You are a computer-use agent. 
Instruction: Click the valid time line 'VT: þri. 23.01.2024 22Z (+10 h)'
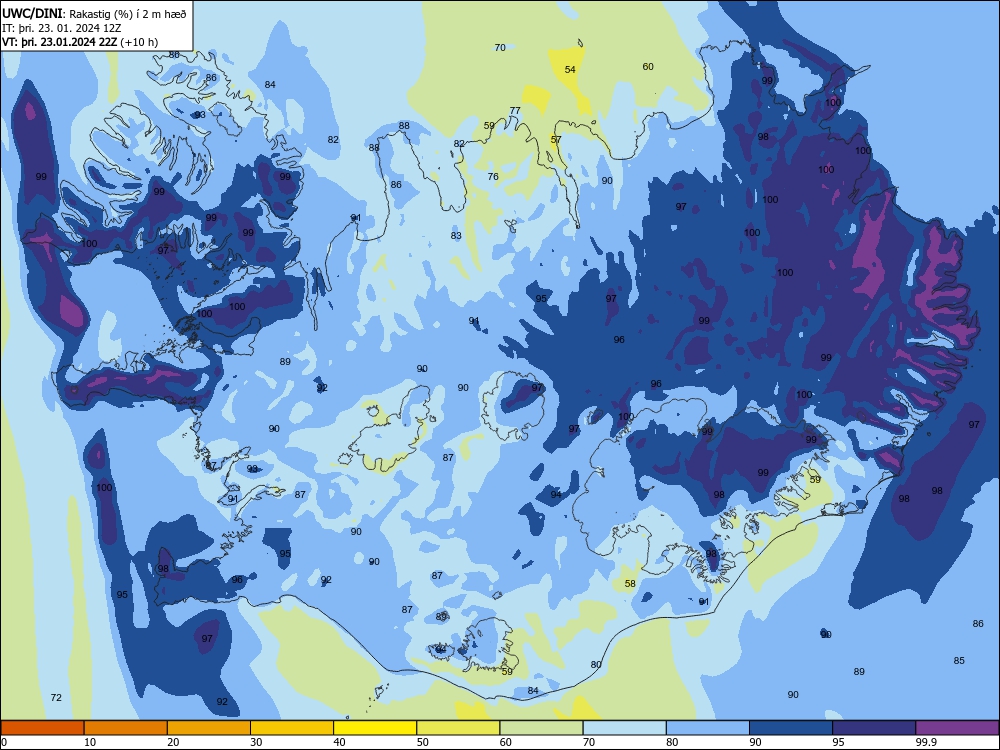pos(80,42)
